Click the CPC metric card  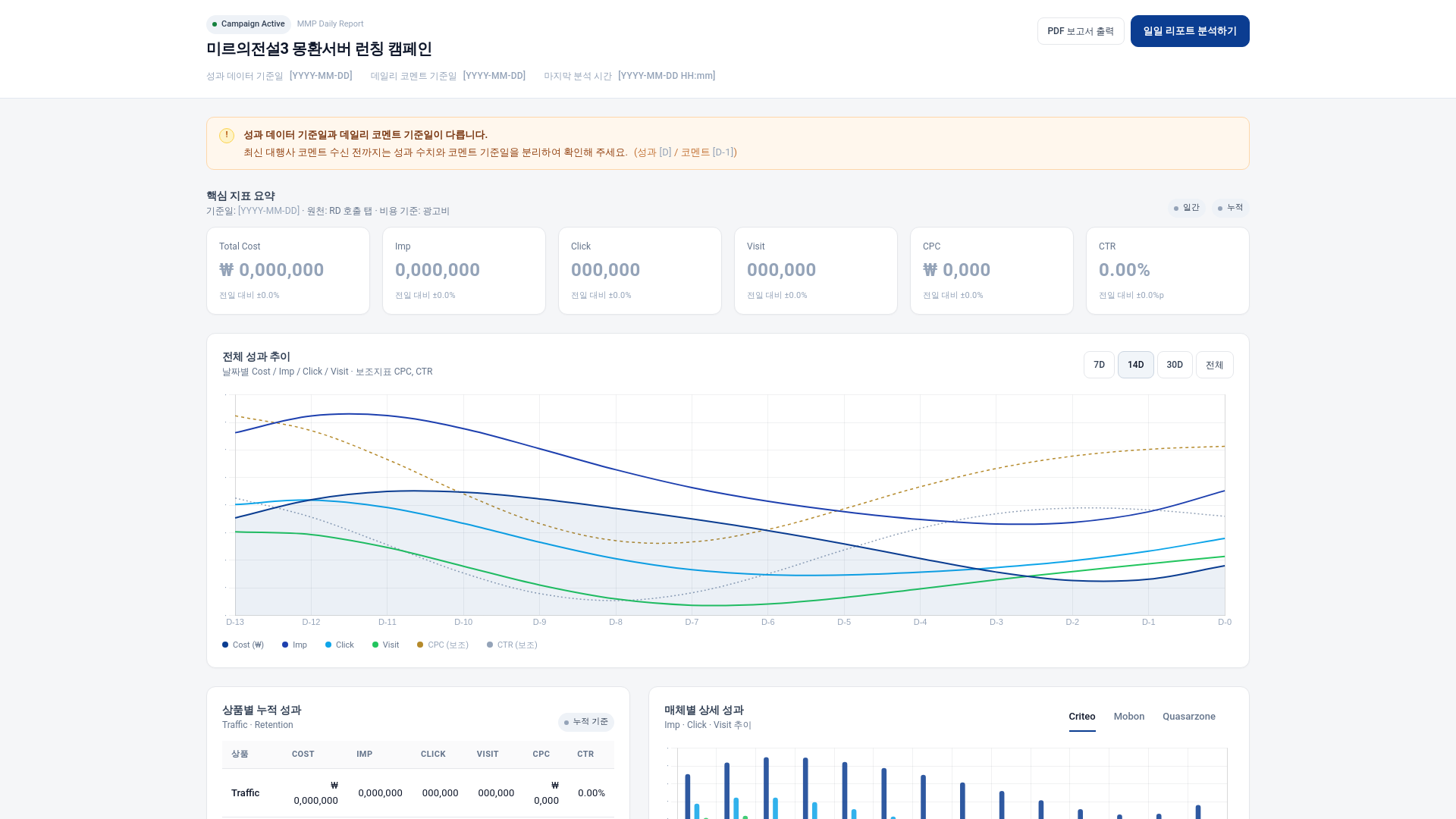pyautogui.click(x=992, y=271)
